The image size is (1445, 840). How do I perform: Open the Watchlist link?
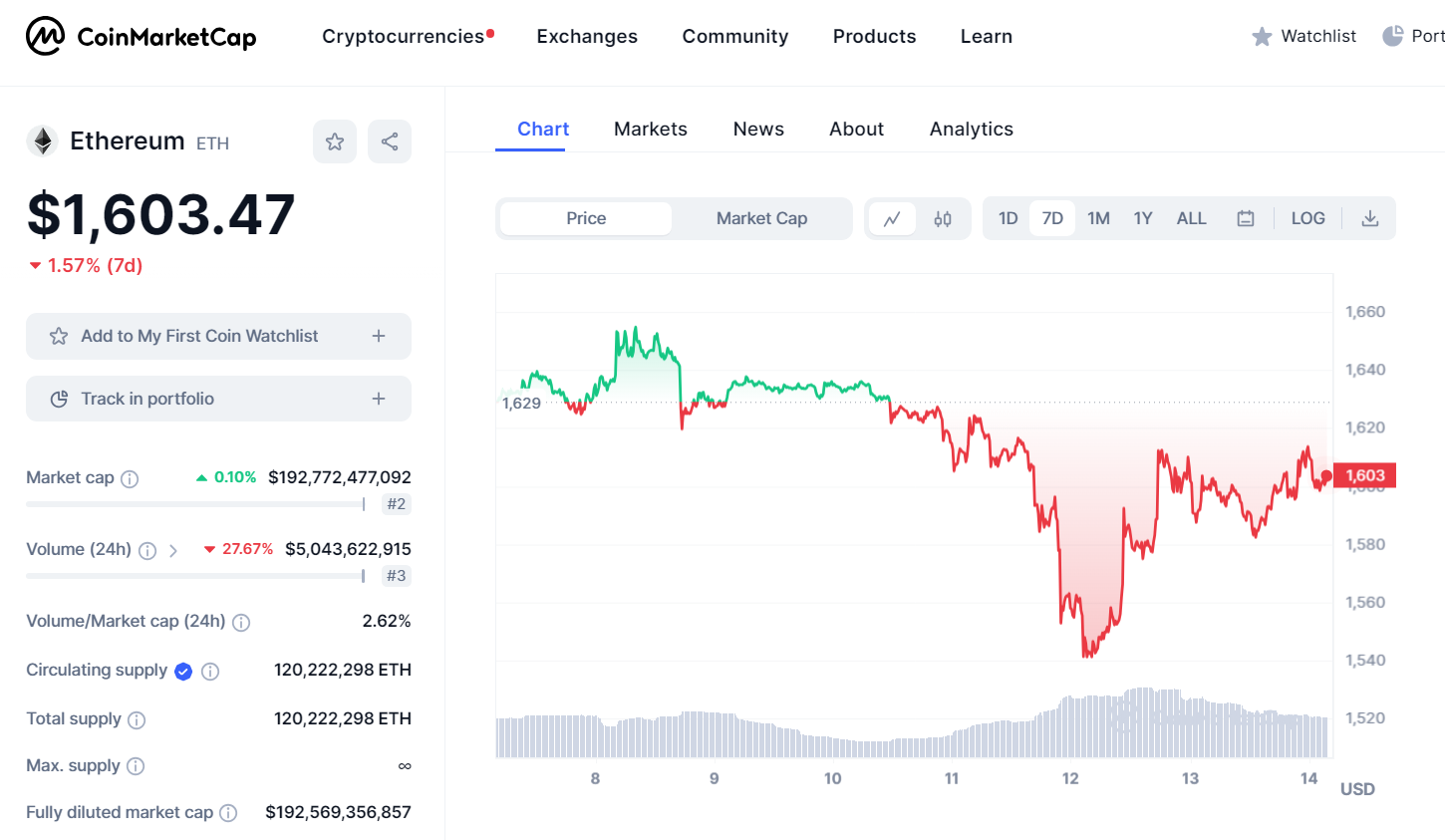(1304, 37)
